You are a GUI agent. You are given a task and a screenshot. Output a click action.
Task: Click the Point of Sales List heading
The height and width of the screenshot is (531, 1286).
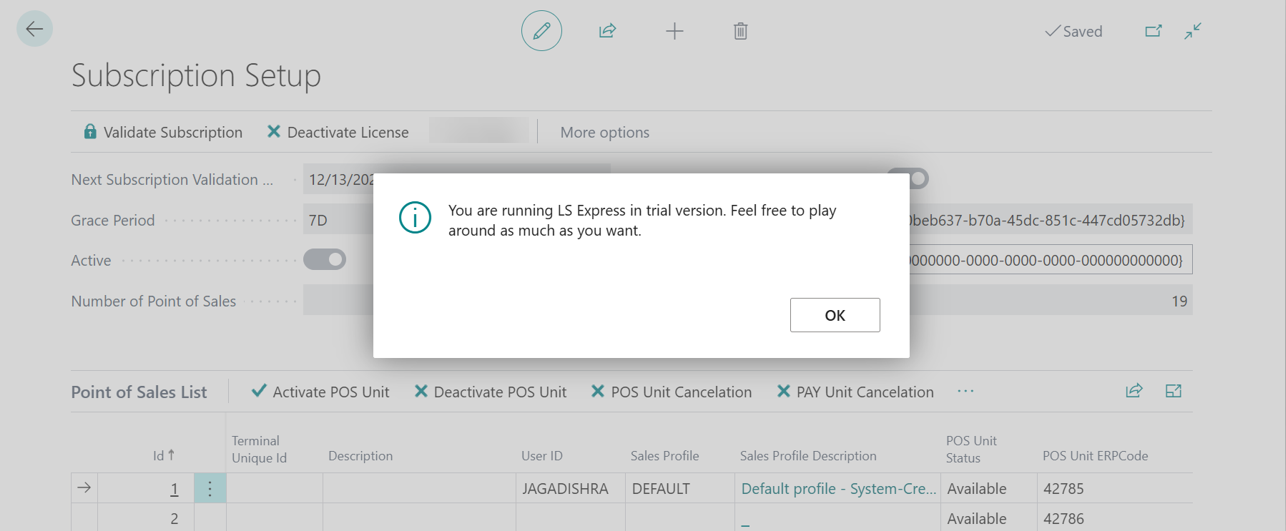[x=139, y=392]
